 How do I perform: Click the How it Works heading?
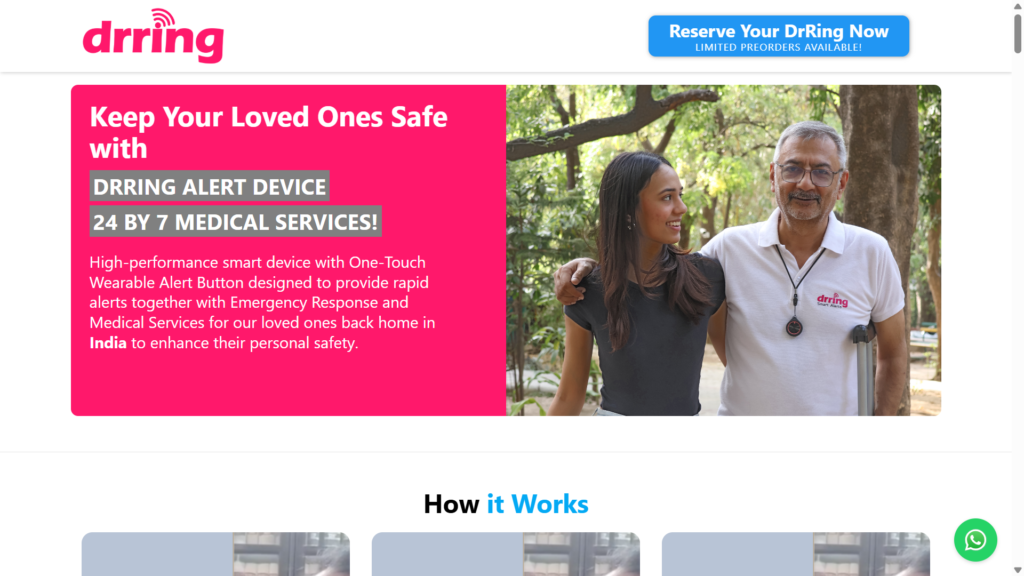pyautogui.click(x=505, y=504)
